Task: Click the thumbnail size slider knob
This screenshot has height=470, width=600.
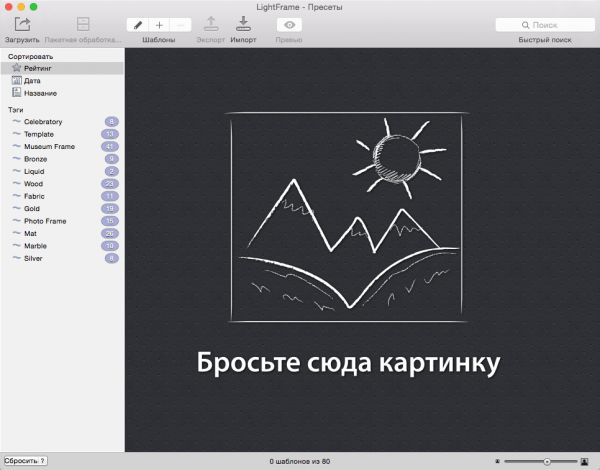Action: click(x=547, y=462)
